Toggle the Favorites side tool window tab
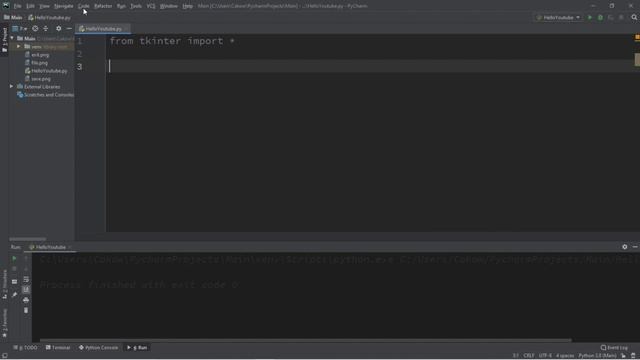Screen dimensions: 640x360 [x=4, y=324]
